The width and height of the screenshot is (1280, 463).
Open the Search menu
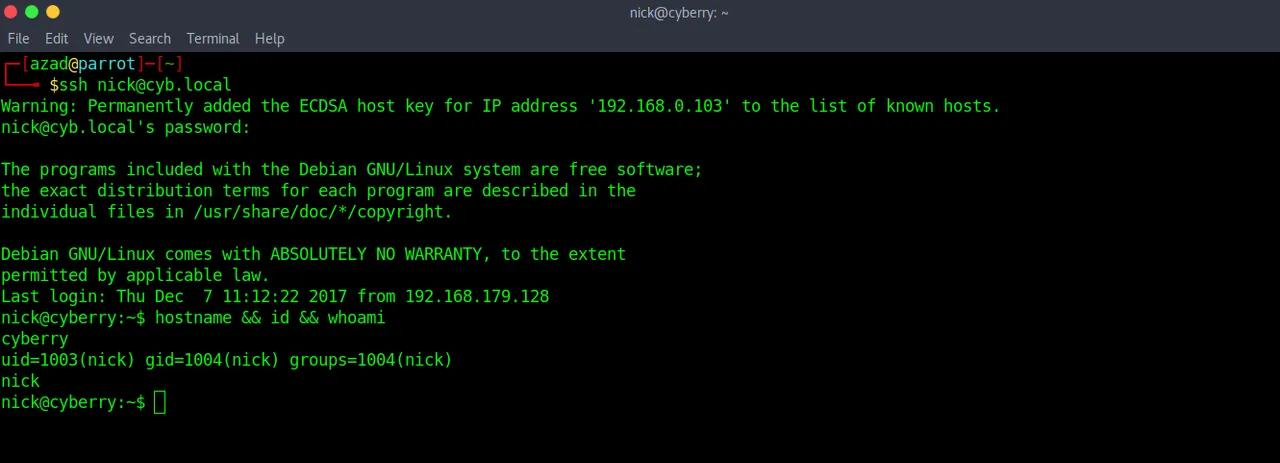click(x=150, y=38)
